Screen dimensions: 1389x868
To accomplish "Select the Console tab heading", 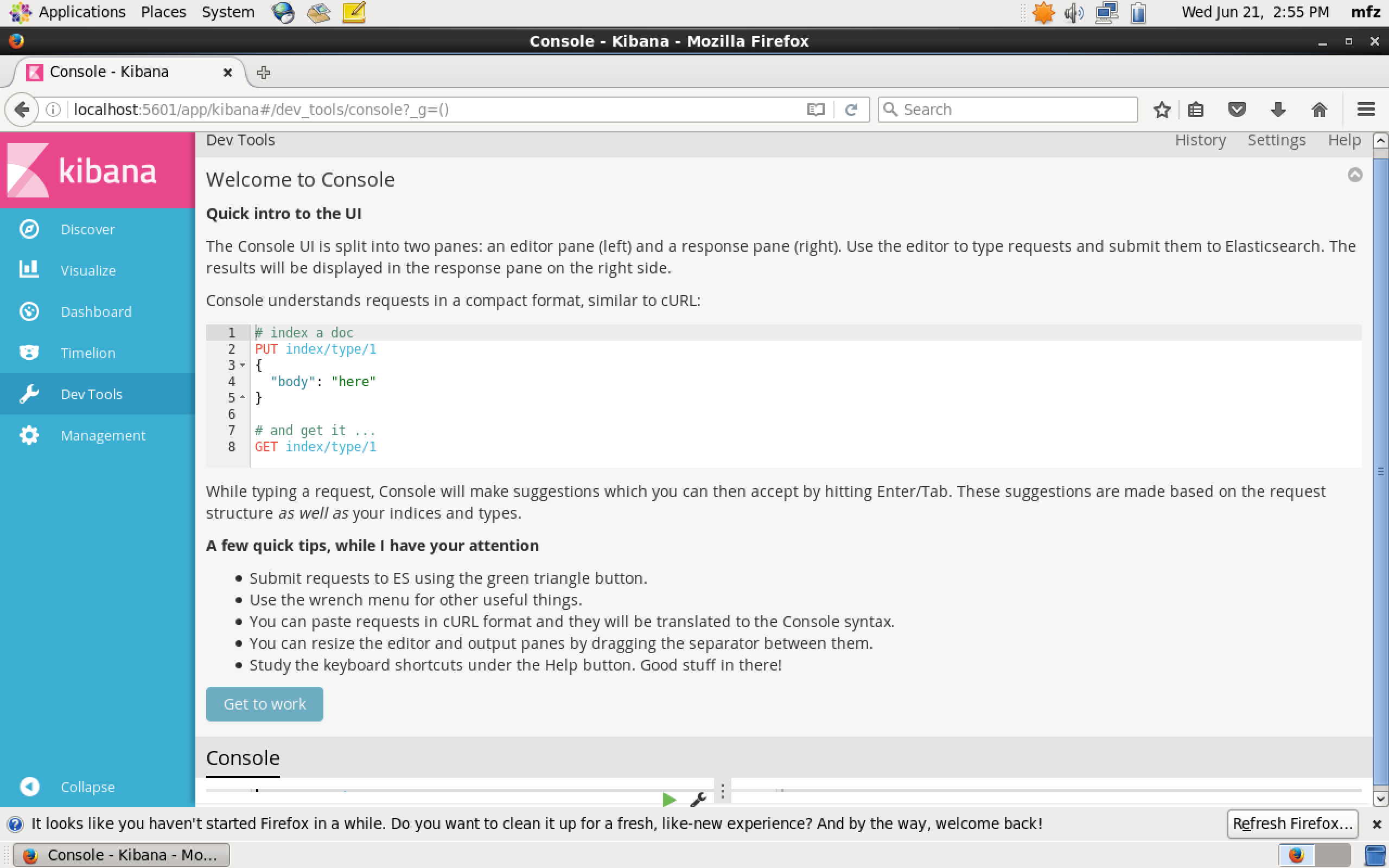I will point(243,758).
